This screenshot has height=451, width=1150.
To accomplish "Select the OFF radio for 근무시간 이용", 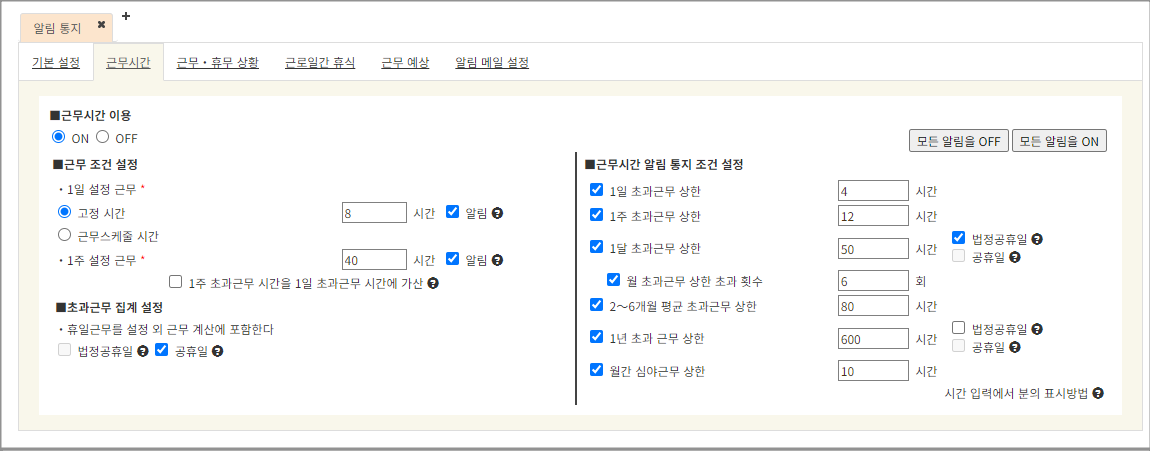I will 102,137.
